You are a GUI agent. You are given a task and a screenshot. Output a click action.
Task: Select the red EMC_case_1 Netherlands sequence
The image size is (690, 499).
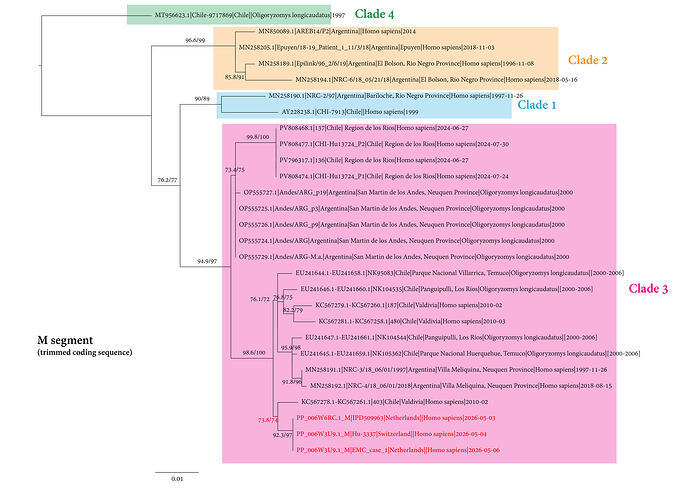click(398, 450)
